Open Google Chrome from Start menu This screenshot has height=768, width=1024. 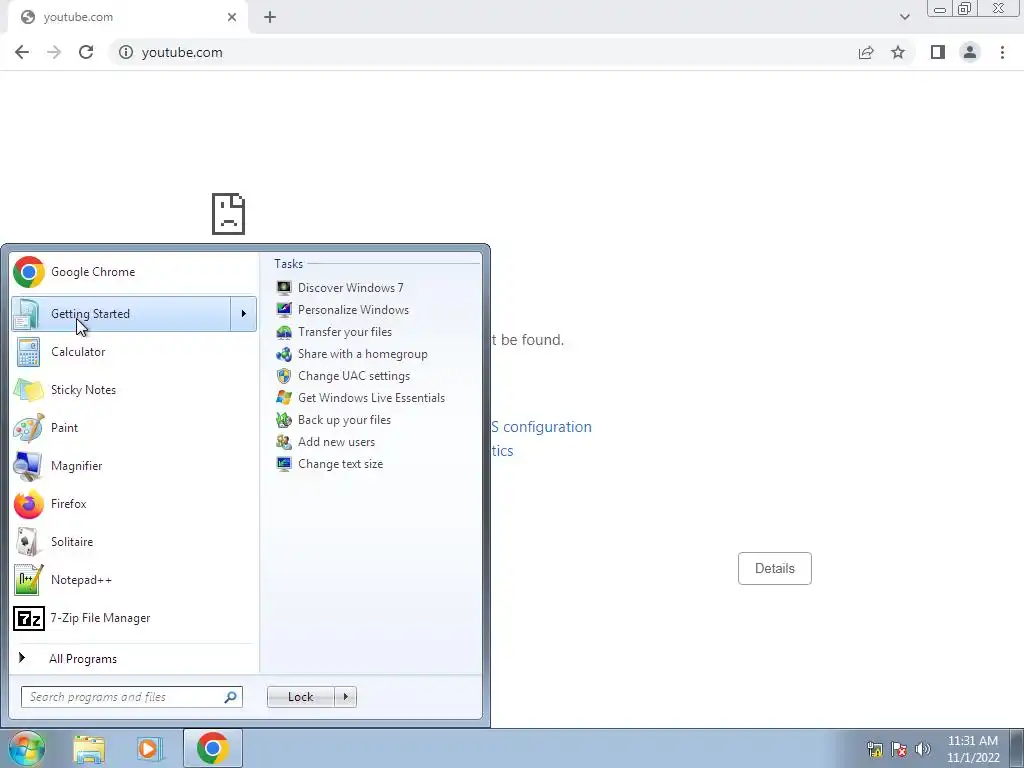pos(134,272)
